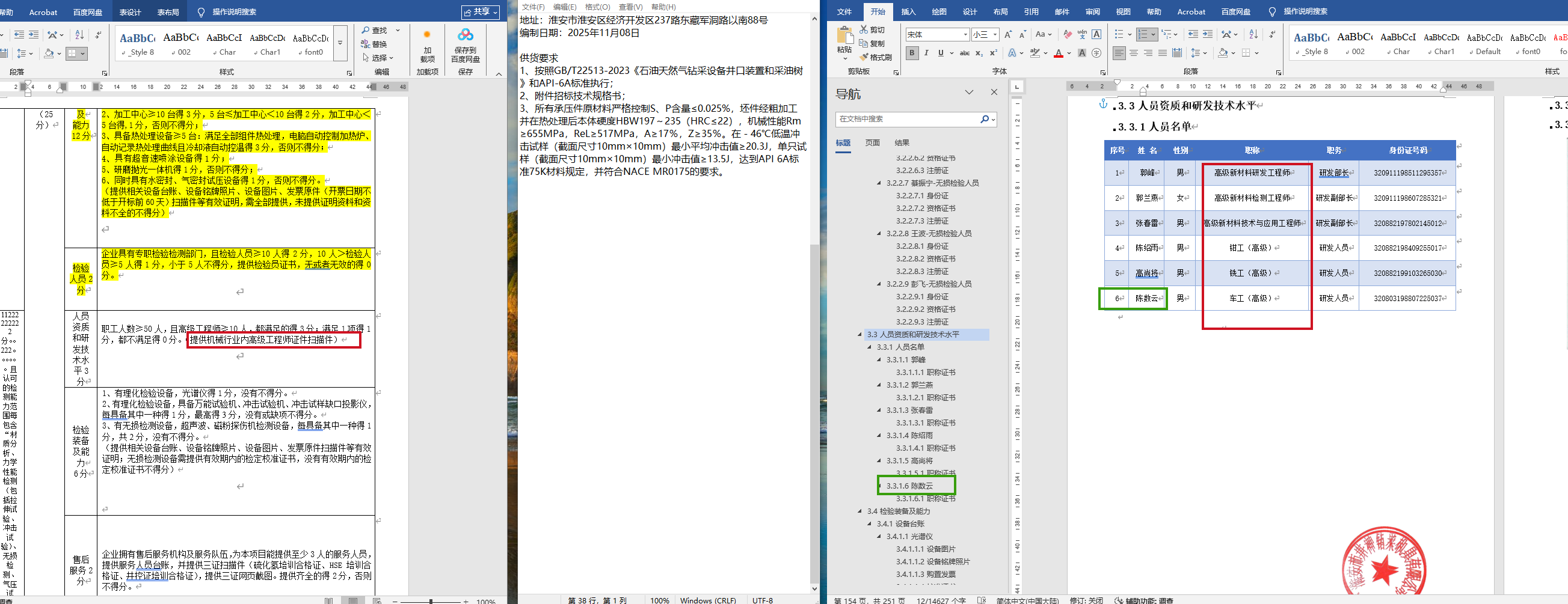Click Clear Formatting eraser icon in right Word

click(x=1068, y=35)
